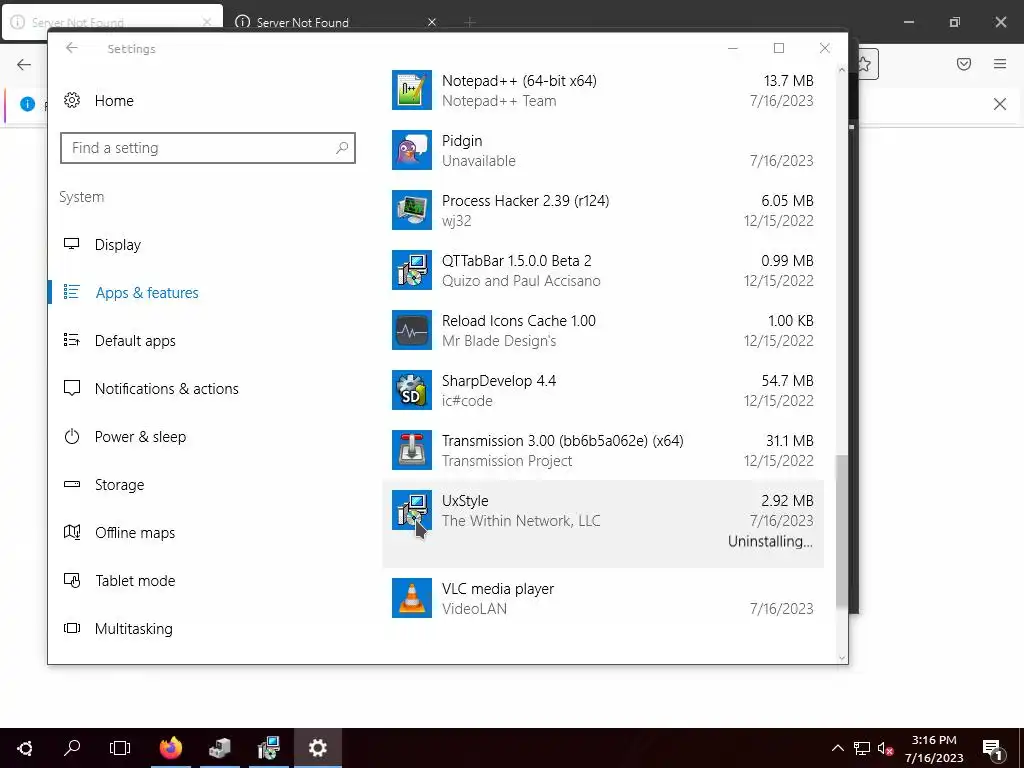Select Reload Icons Cache 1.00 entry
The width and height of the screenshot is (1024, 768).
[x=603, y=330]
